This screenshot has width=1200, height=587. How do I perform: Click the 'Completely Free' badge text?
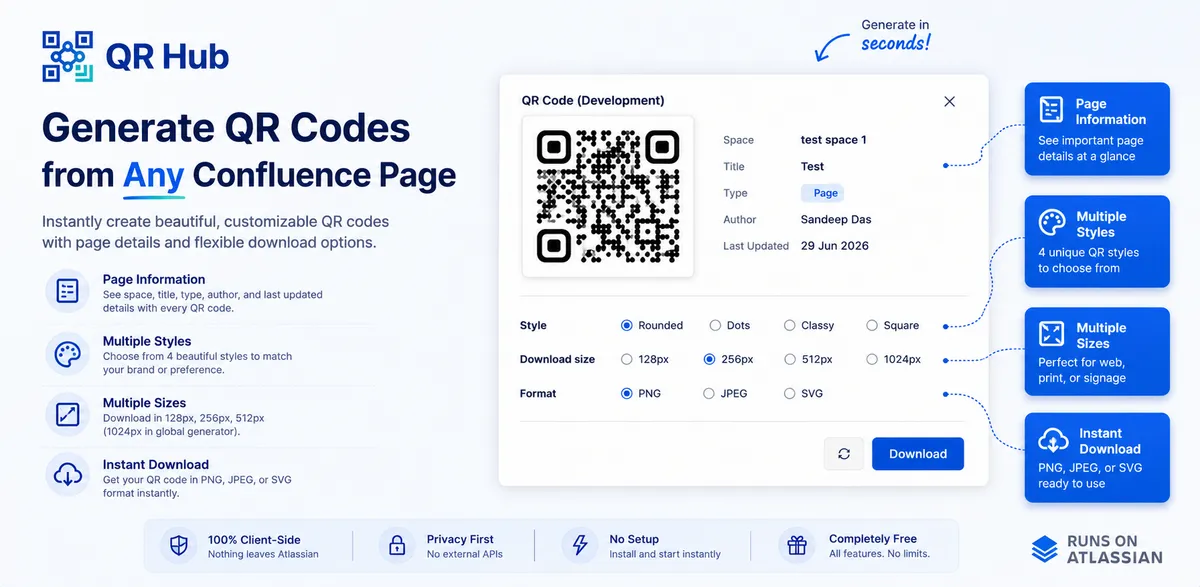tap(873, 539)
